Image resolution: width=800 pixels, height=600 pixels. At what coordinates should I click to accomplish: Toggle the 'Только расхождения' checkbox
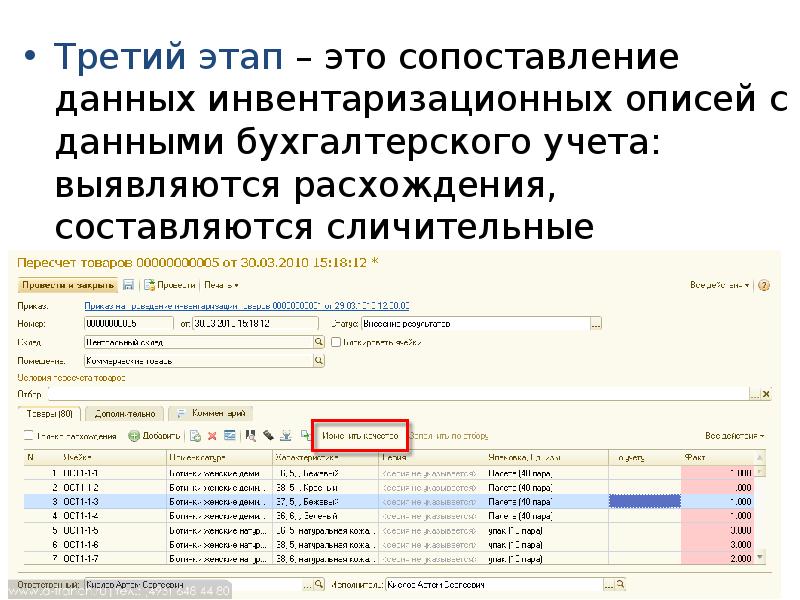[x=29, y=436]
